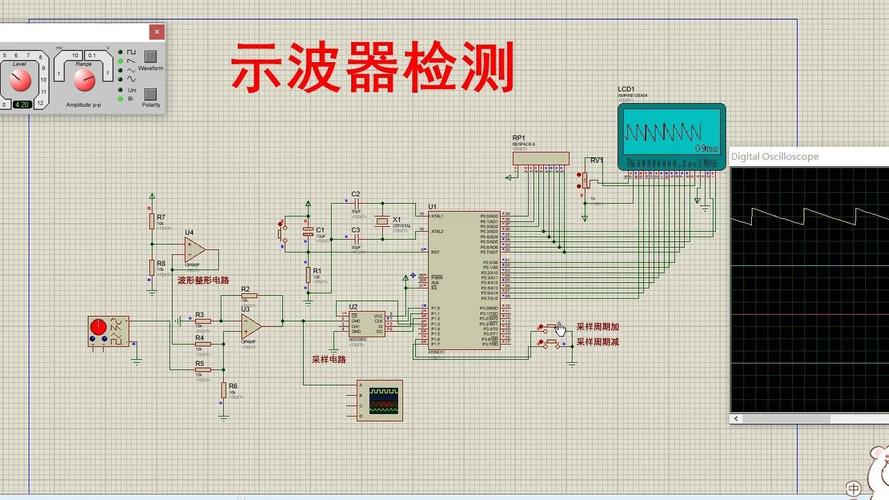Toggle the reset push button near C1

(281, 231)
